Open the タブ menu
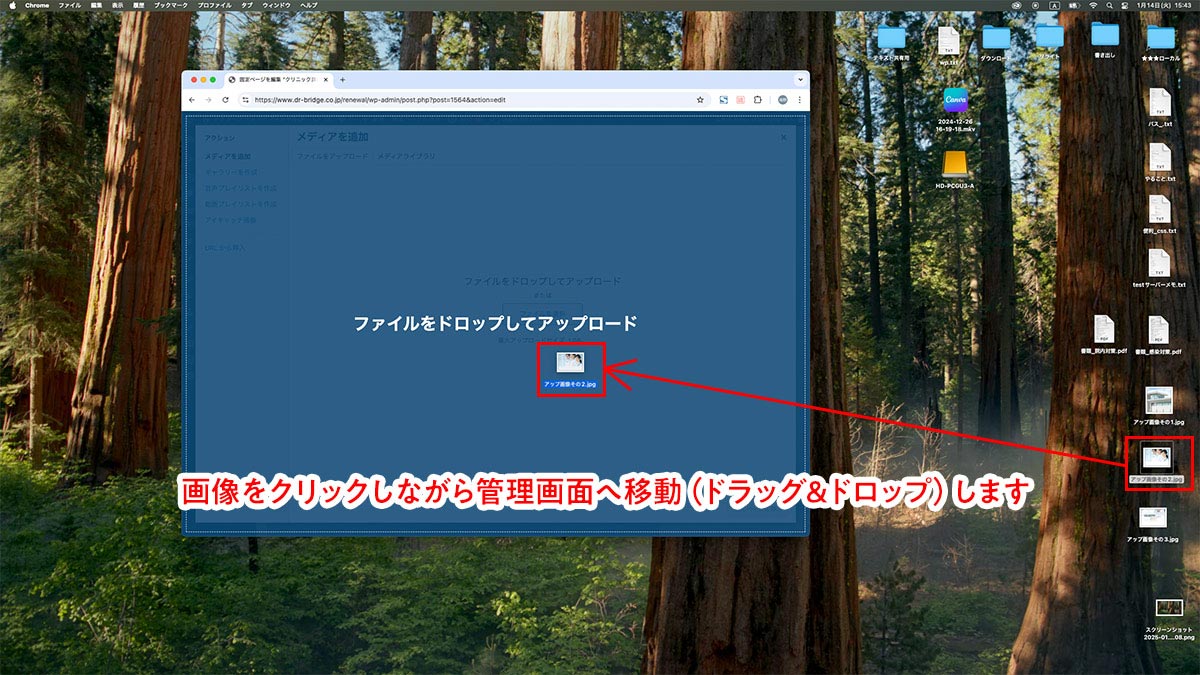Image resolution: width=1200 pixels, height=675 pixels. 246,5
